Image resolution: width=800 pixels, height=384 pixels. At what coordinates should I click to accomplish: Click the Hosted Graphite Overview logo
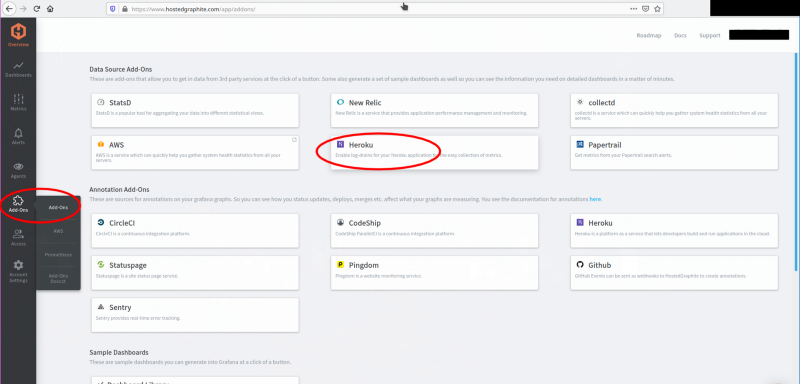point(18,35)
